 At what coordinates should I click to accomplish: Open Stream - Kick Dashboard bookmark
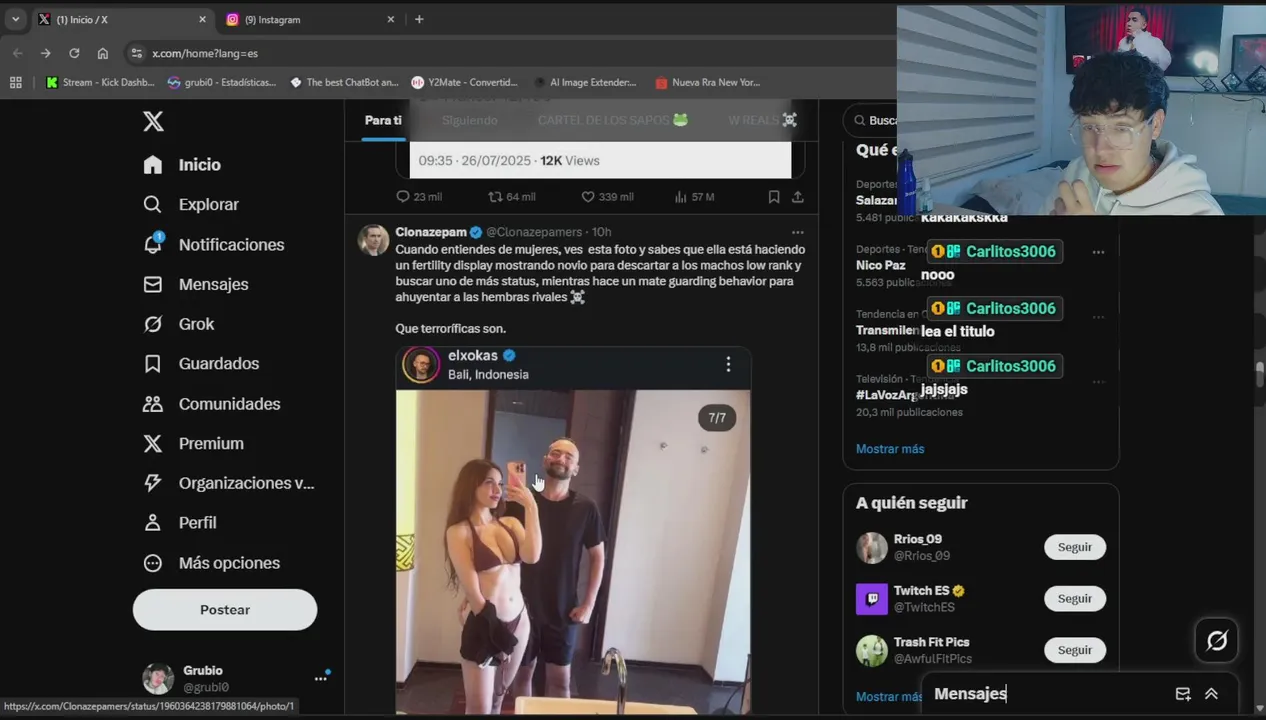coord(100,82)
